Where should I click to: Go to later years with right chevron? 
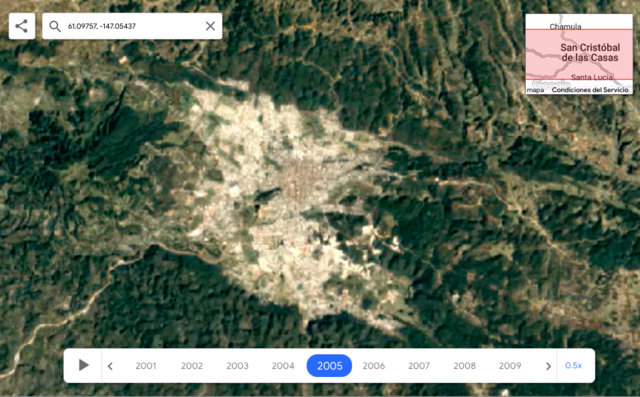point(548,366)
